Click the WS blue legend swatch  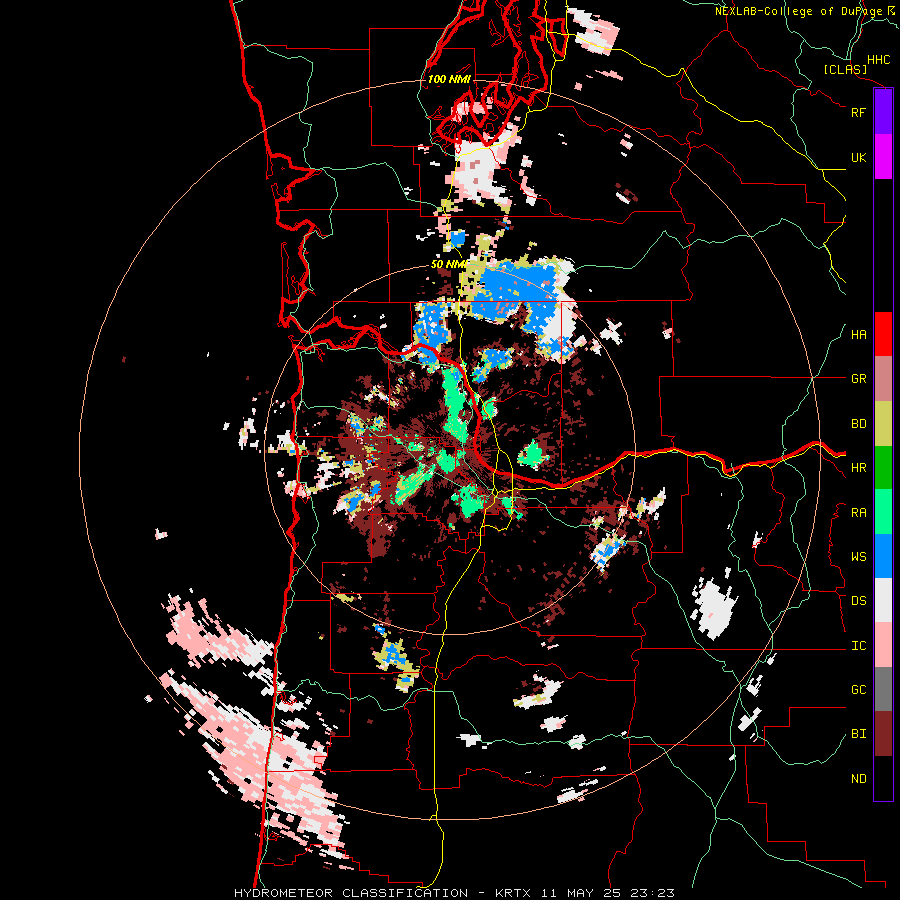(x=883, y=556)
